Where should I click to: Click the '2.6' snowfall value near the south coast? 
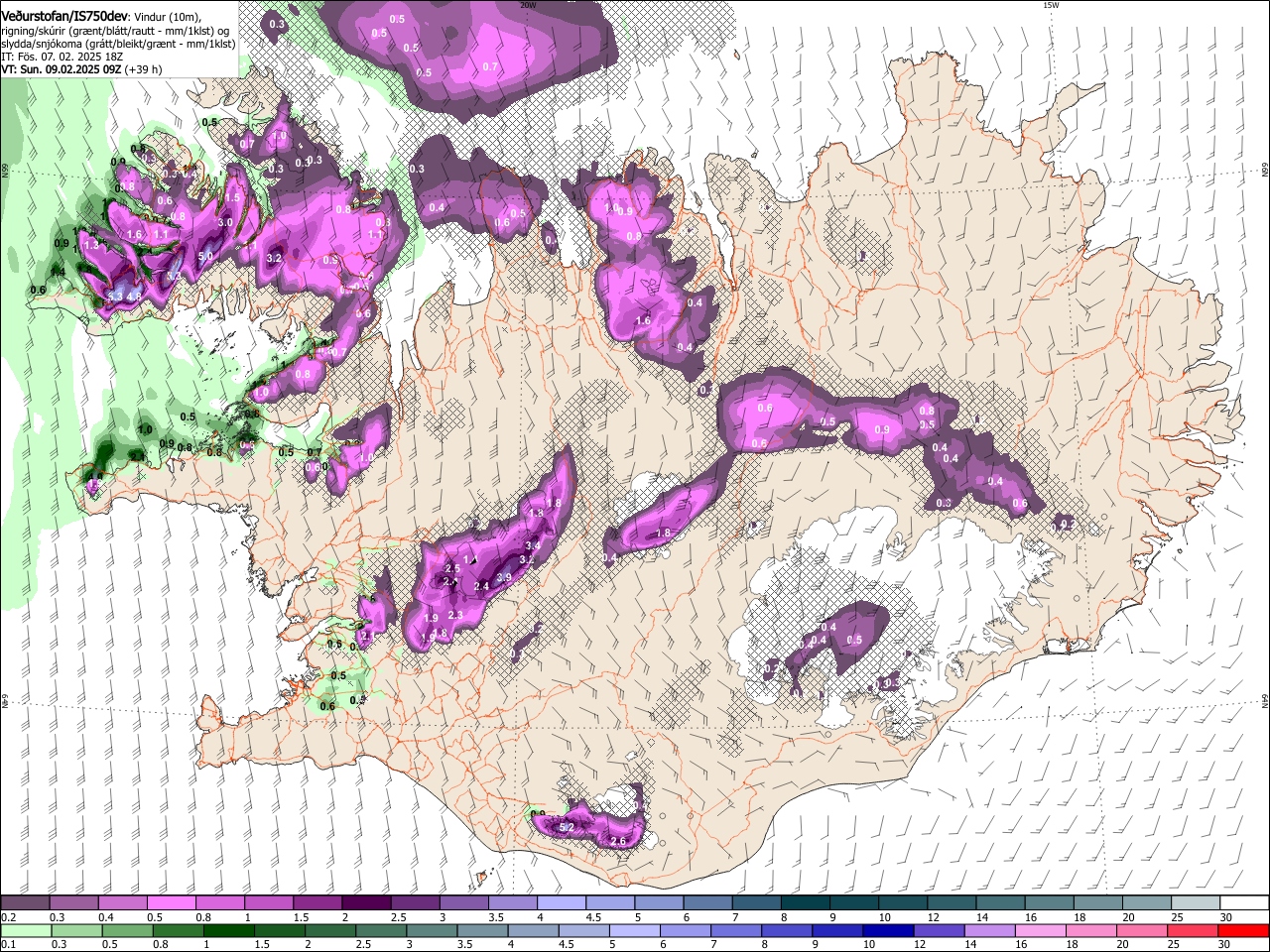click(618, 841)
